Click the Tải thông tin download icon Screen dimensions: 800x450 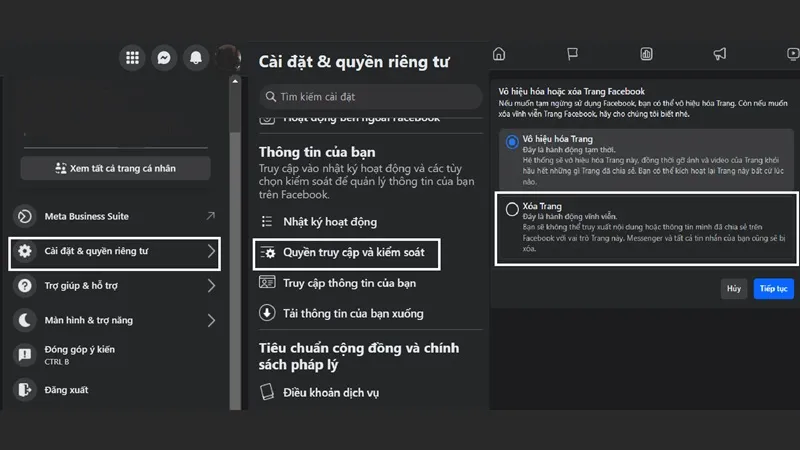click(x=267, y=313)
